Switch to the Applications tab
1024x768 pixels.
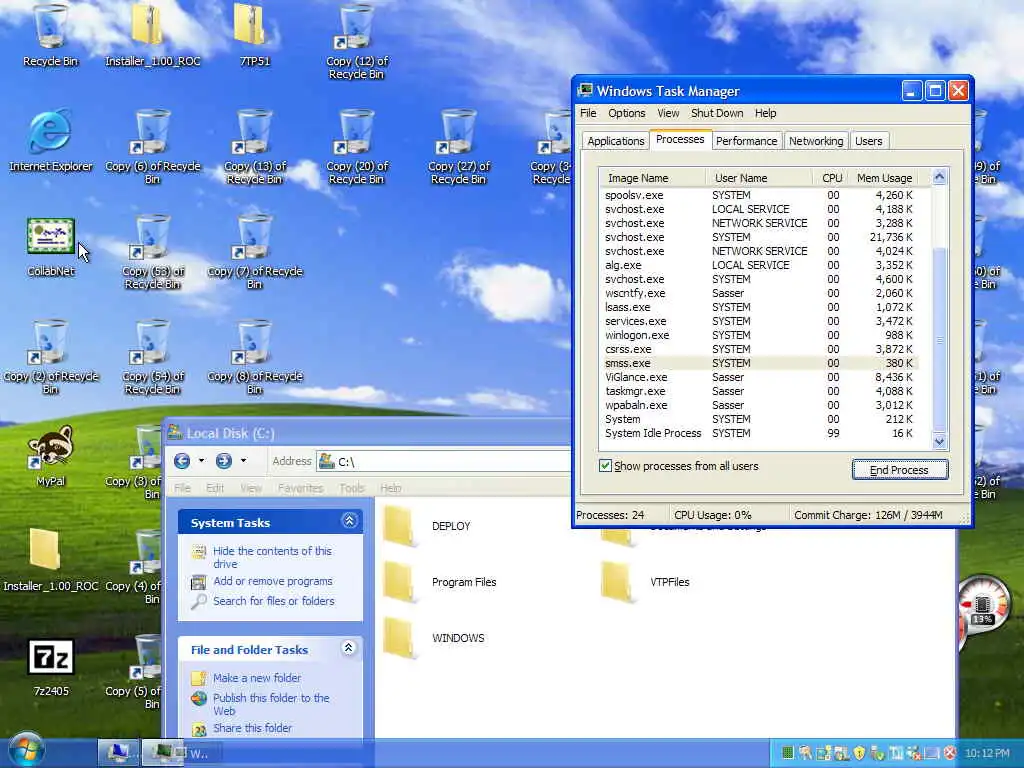(615, 141)
